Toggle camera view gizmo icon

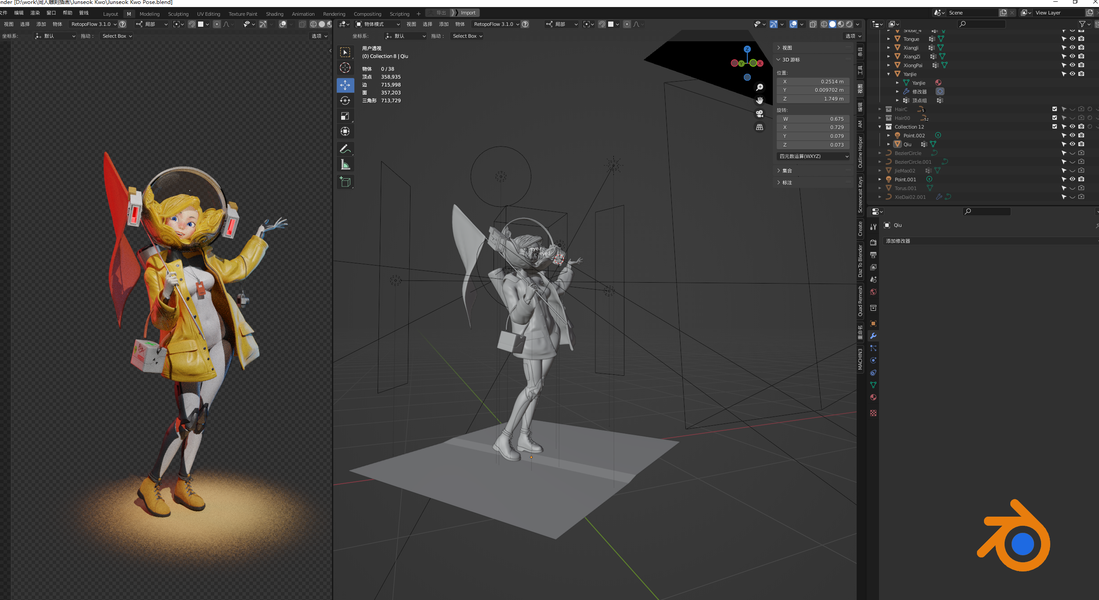tap(759, 114)
